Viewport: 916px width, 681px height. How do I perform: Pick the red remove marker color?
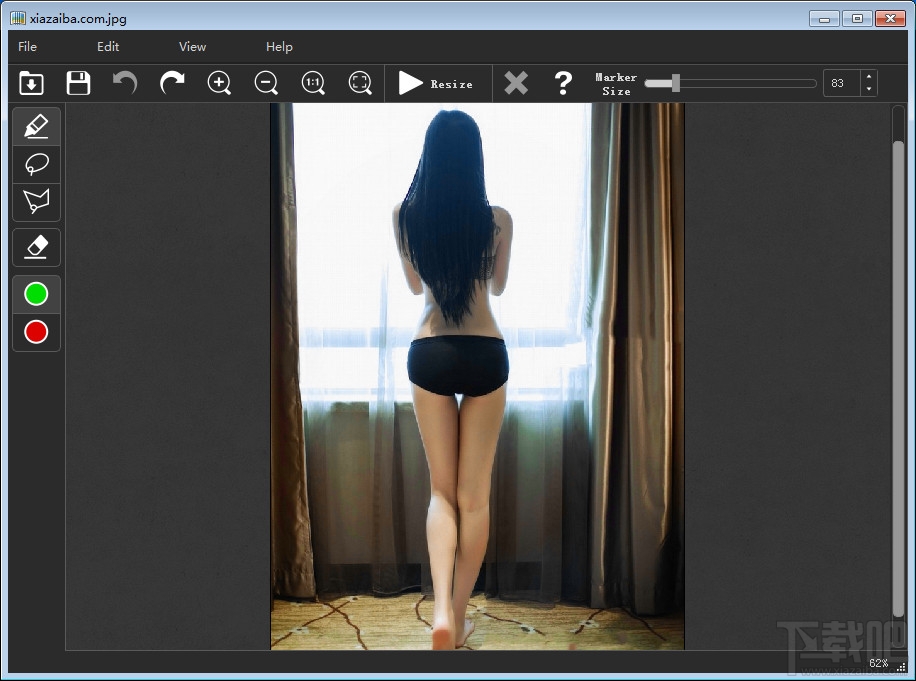36,332
